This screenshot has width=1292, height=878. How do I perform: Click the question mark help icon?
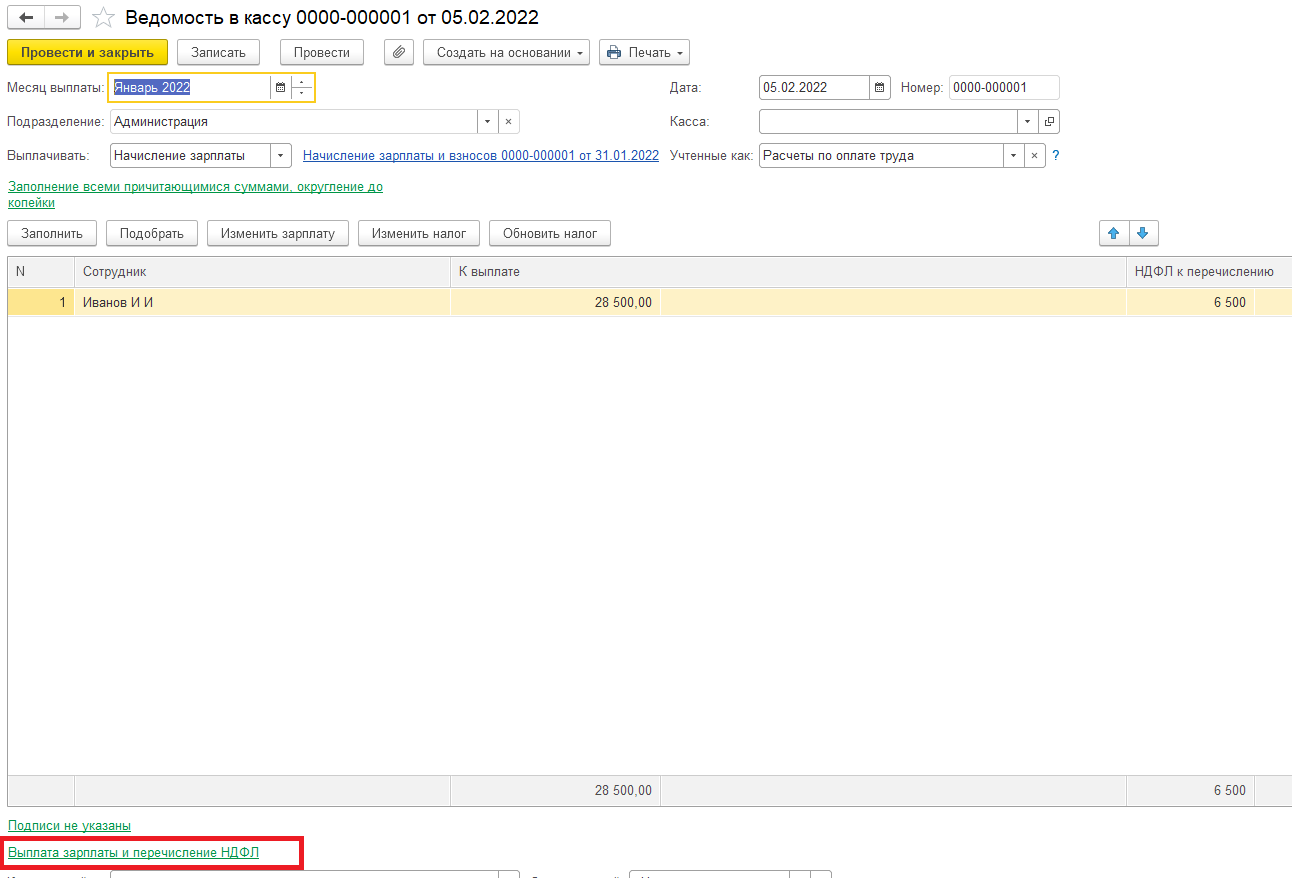(x=1055, y=155)
